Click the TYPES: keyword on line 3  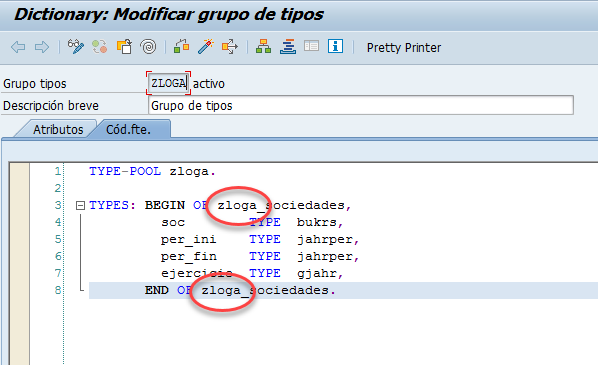pyautogui.click(x=113, y=205)
